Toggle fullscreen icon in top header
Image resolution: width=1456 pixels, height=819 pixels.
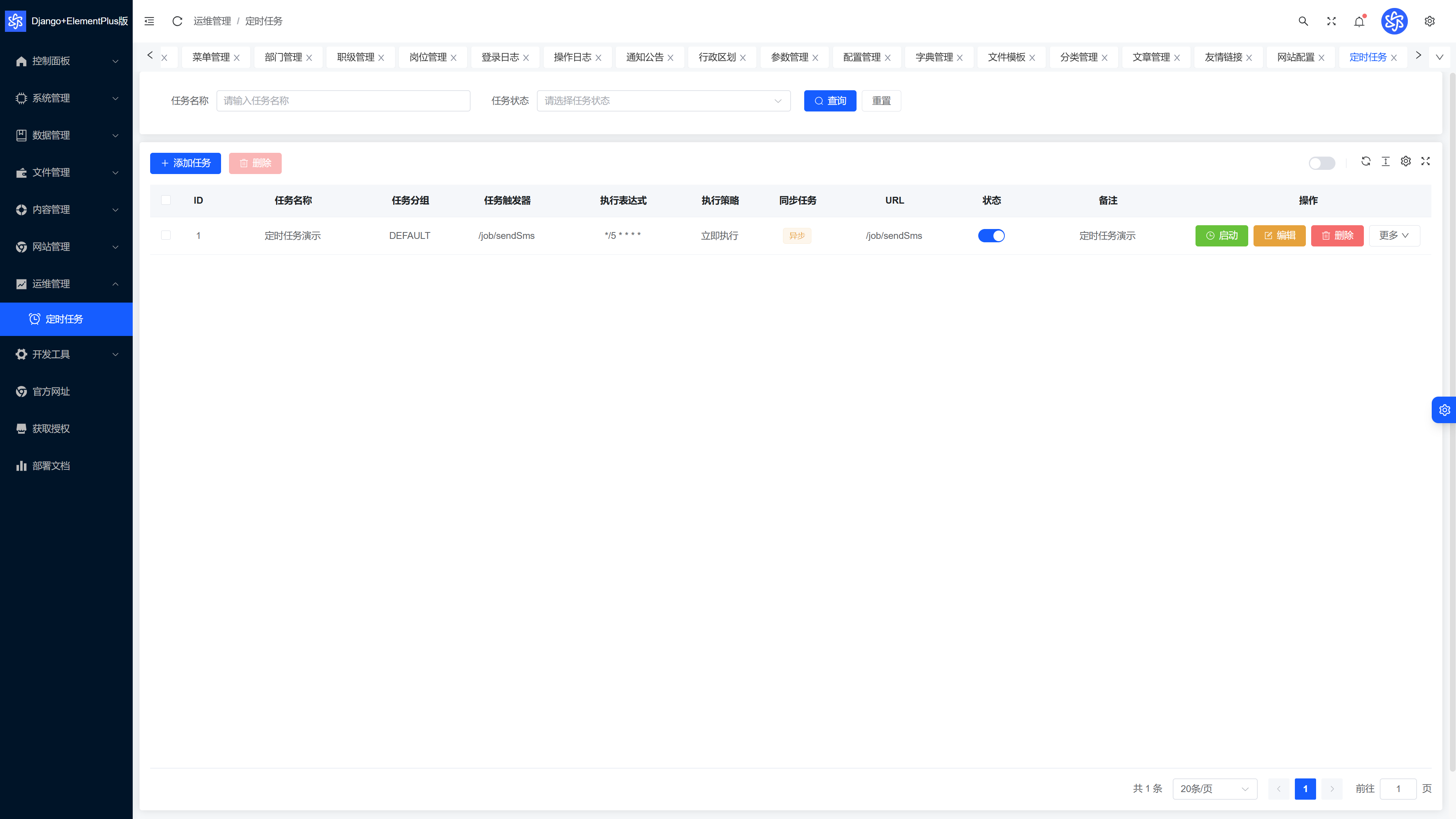coord(1332,21)
